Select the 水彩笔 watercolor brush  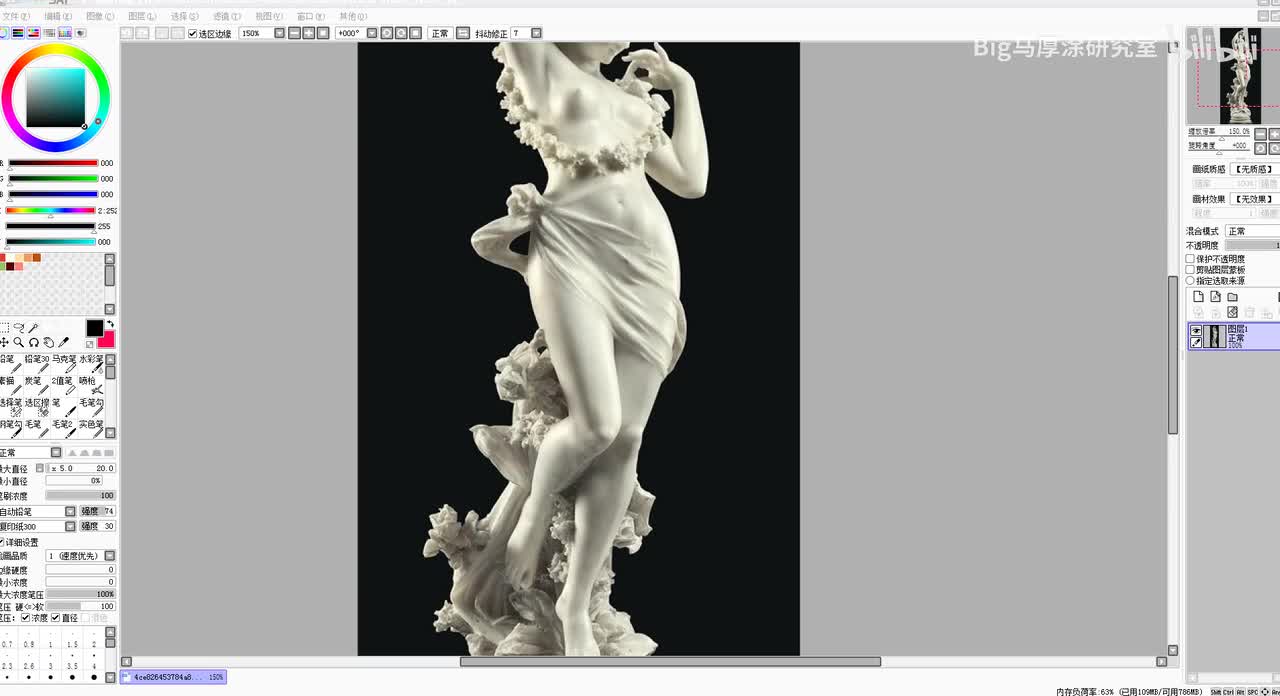point(91,364)
